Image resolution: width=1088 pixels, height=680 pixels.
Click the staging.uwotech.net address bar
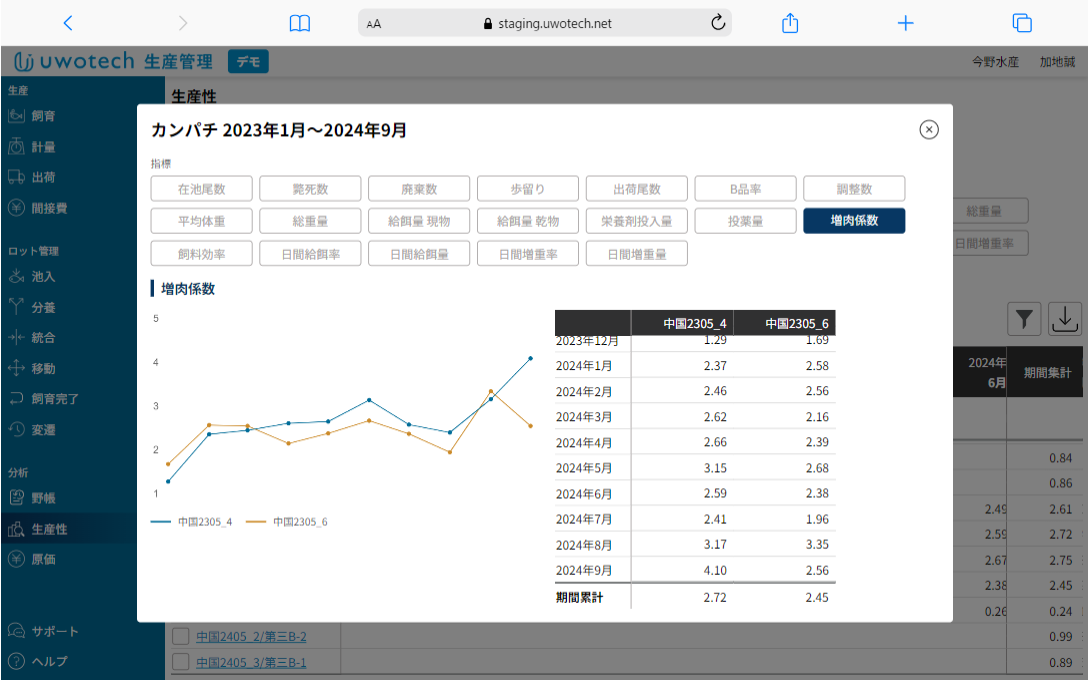(545, 23)
